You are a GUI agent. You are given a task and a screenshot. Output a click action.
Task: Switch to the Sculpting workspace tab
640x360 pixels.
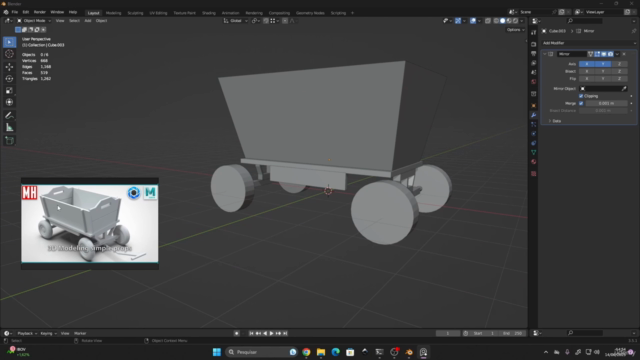click(x=136, y=13)
